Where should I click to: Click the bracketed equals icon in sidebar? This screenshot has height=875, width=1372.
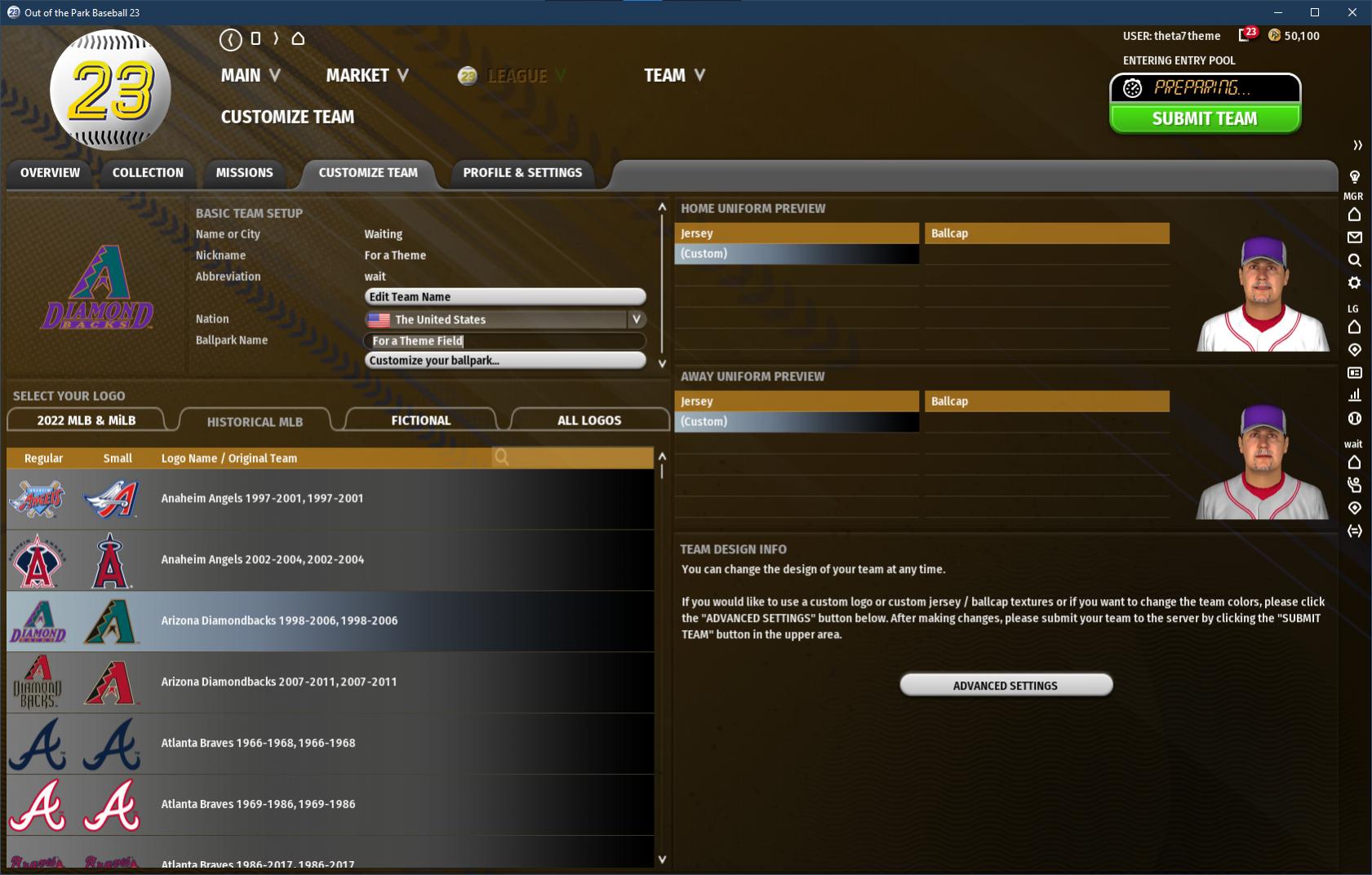coord(1355,531)
